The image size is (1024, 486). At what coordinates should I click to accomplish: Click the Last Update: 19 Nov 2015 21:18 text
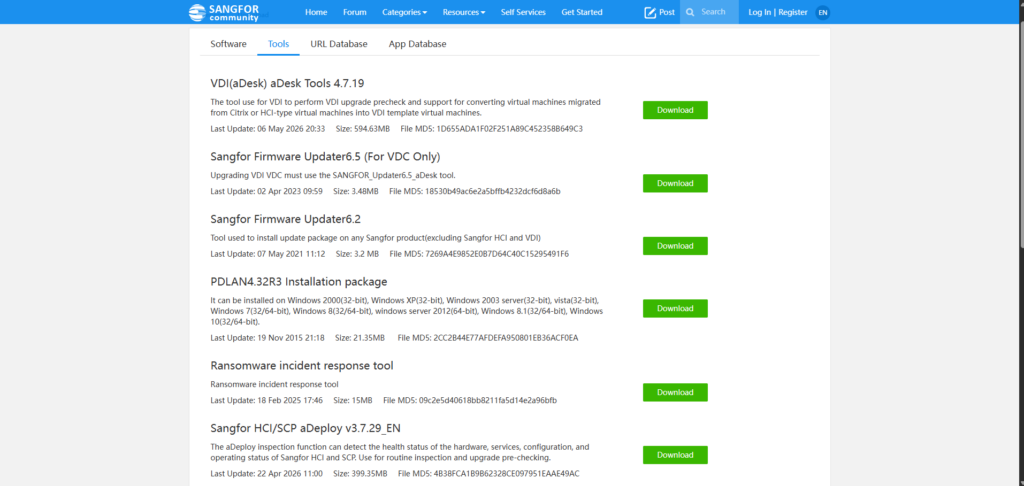pos(267,338)
